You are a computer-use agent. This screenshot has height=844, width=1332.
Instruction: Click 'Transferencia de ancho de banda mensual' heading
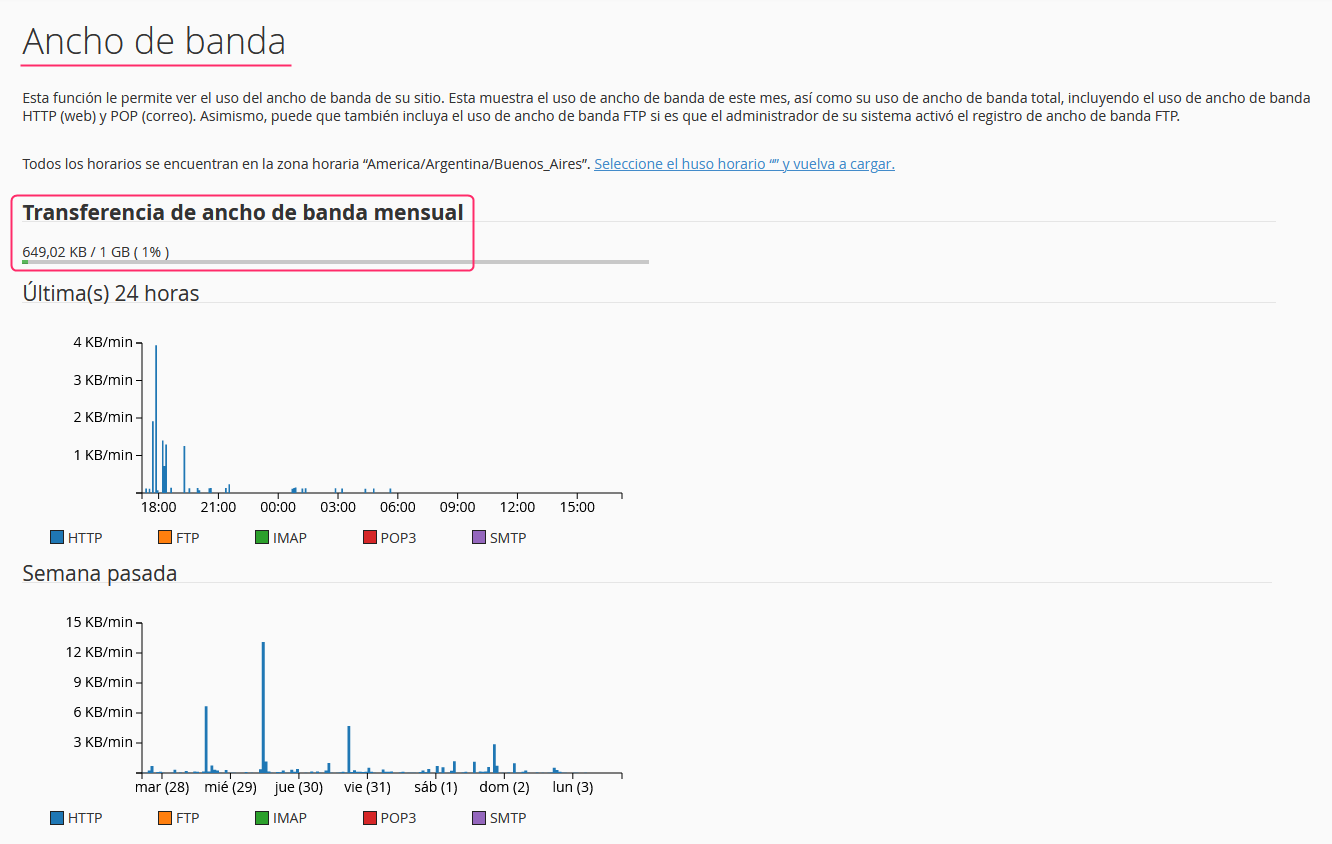[x=243, y=212]
